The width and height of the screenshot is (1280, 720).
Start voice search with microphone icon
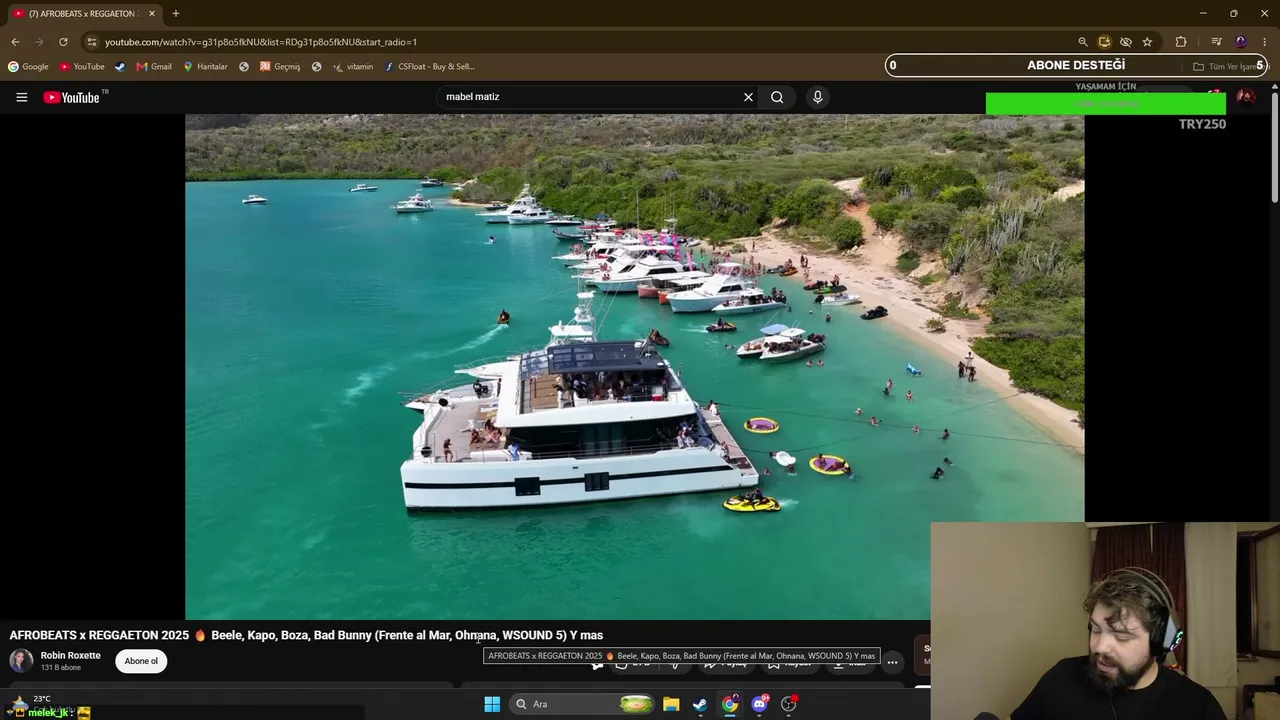[x=817, y=97]
